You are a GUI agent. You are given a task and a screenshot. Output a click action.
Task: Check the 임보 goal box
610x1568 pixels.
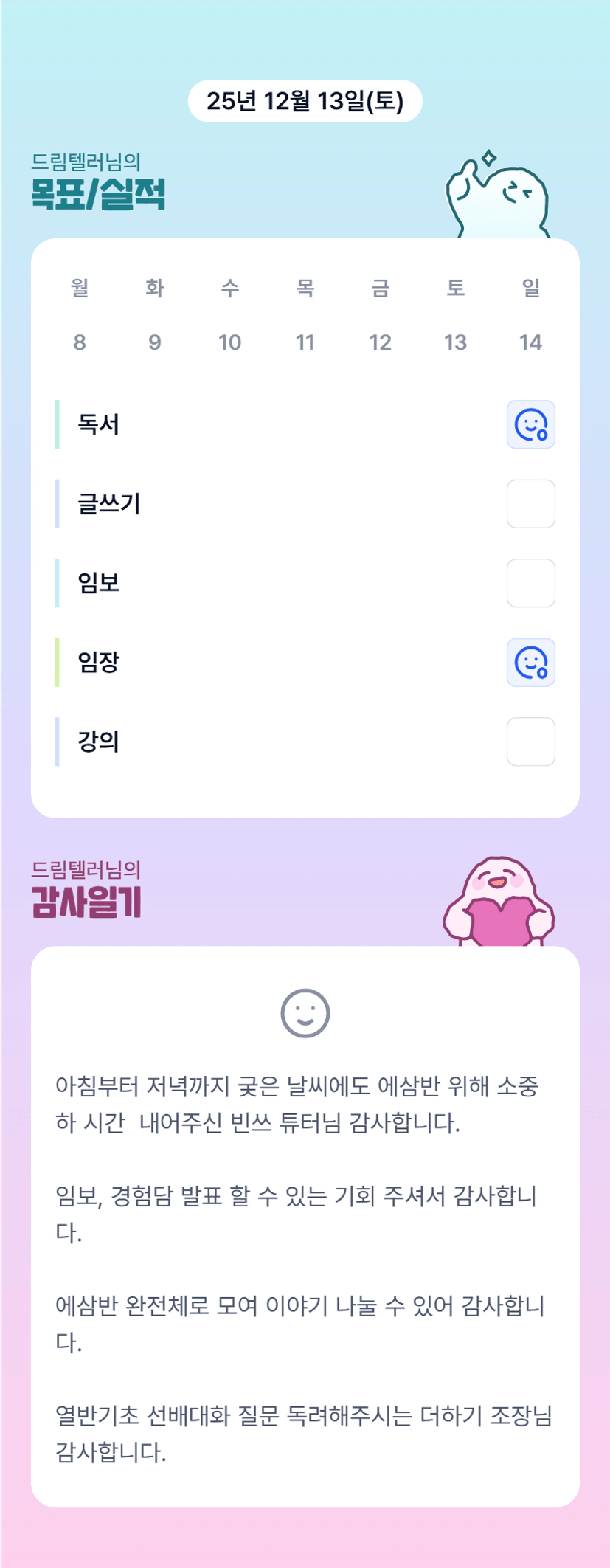coord(530,583)
